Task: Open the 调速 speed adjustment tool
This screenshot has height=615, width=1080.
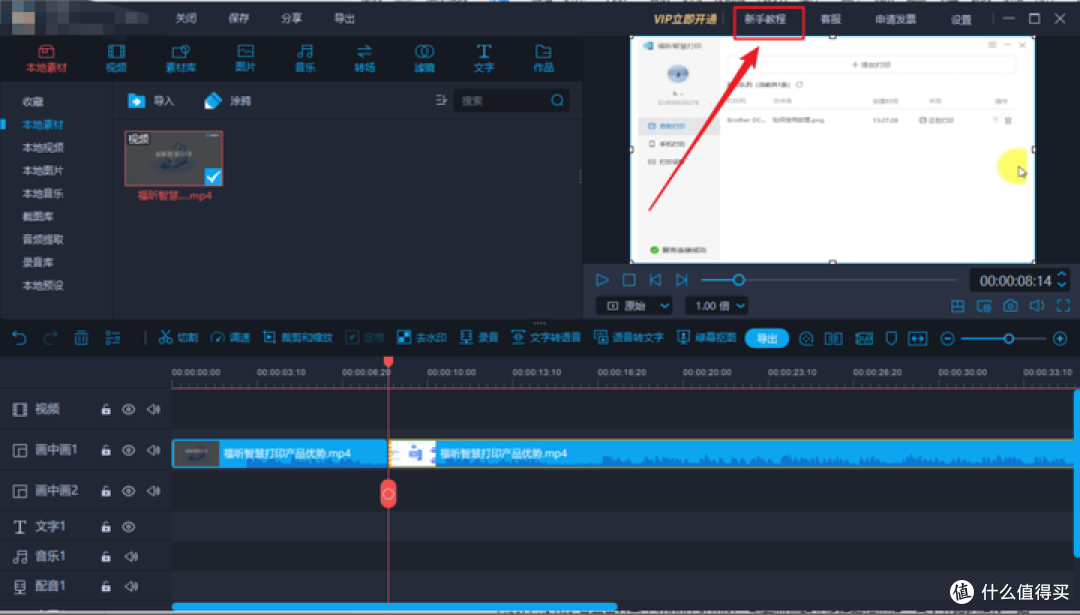Action: pyautogui.click(x=230, y=337)
